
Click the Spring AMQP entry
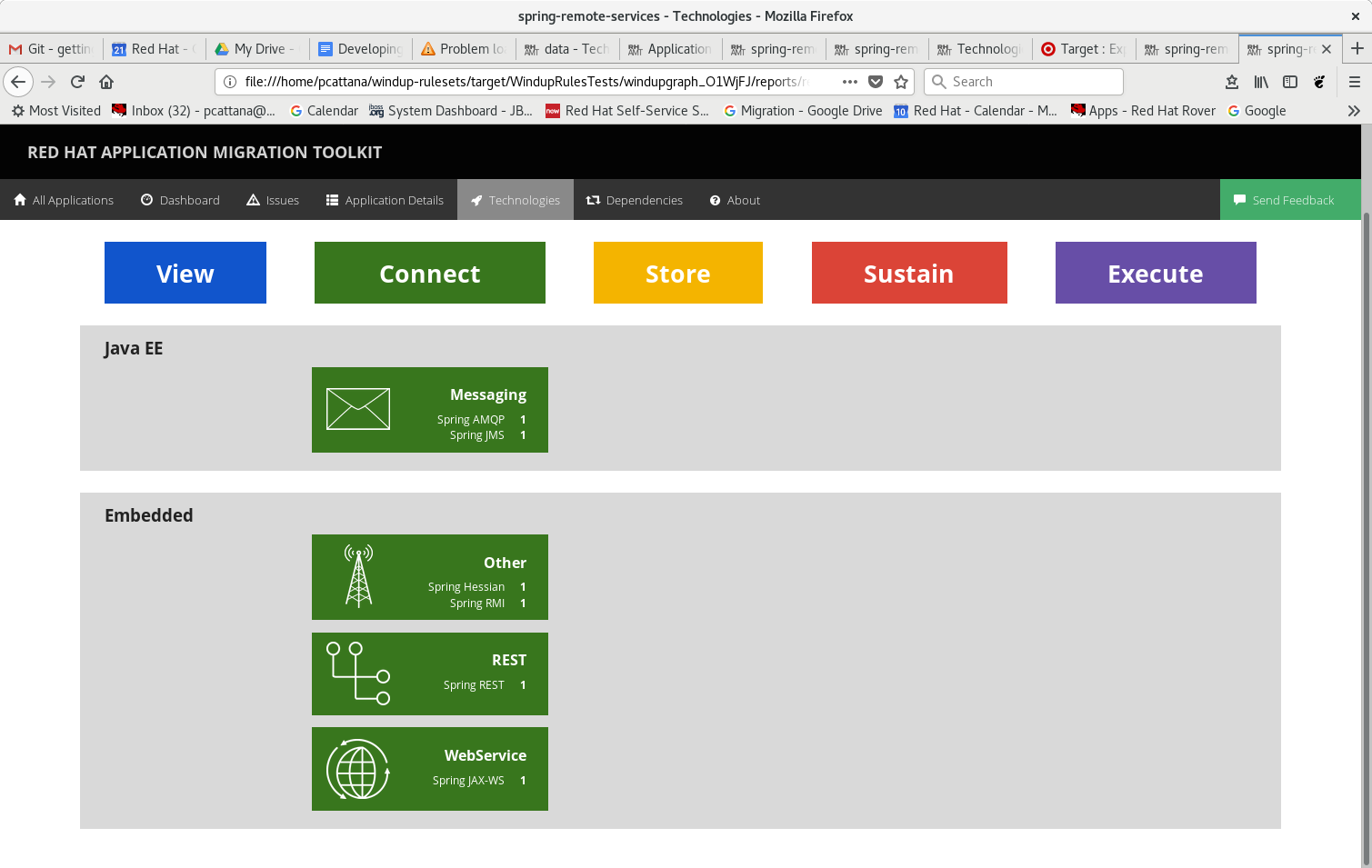470,420
